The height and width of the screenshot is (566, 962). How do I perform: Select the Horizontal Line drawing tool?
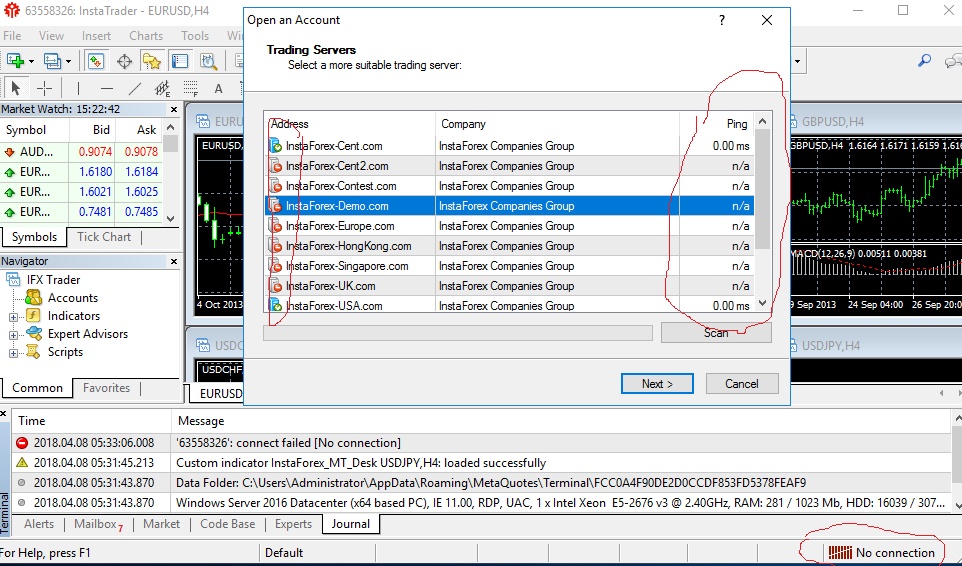coord(106,88)
